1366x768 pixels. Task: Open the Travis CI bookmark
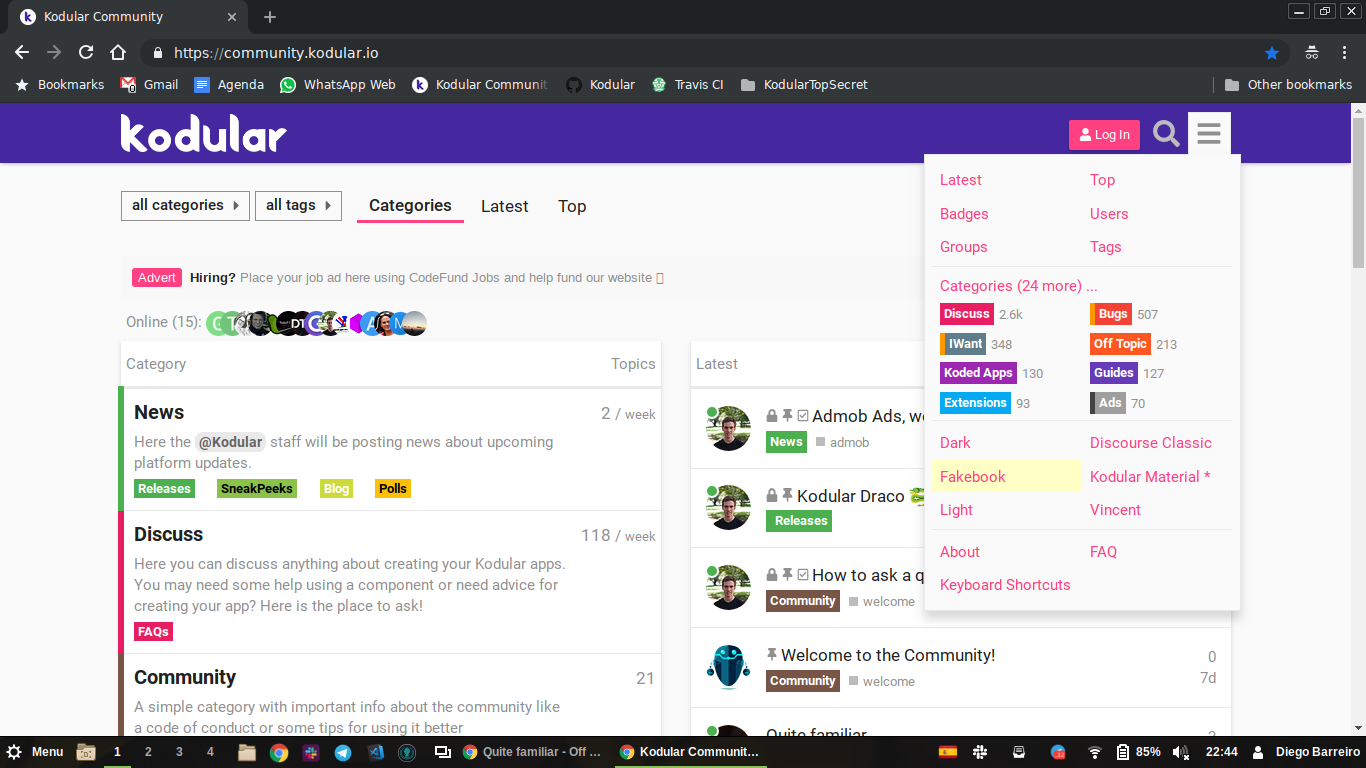point(687,85)
